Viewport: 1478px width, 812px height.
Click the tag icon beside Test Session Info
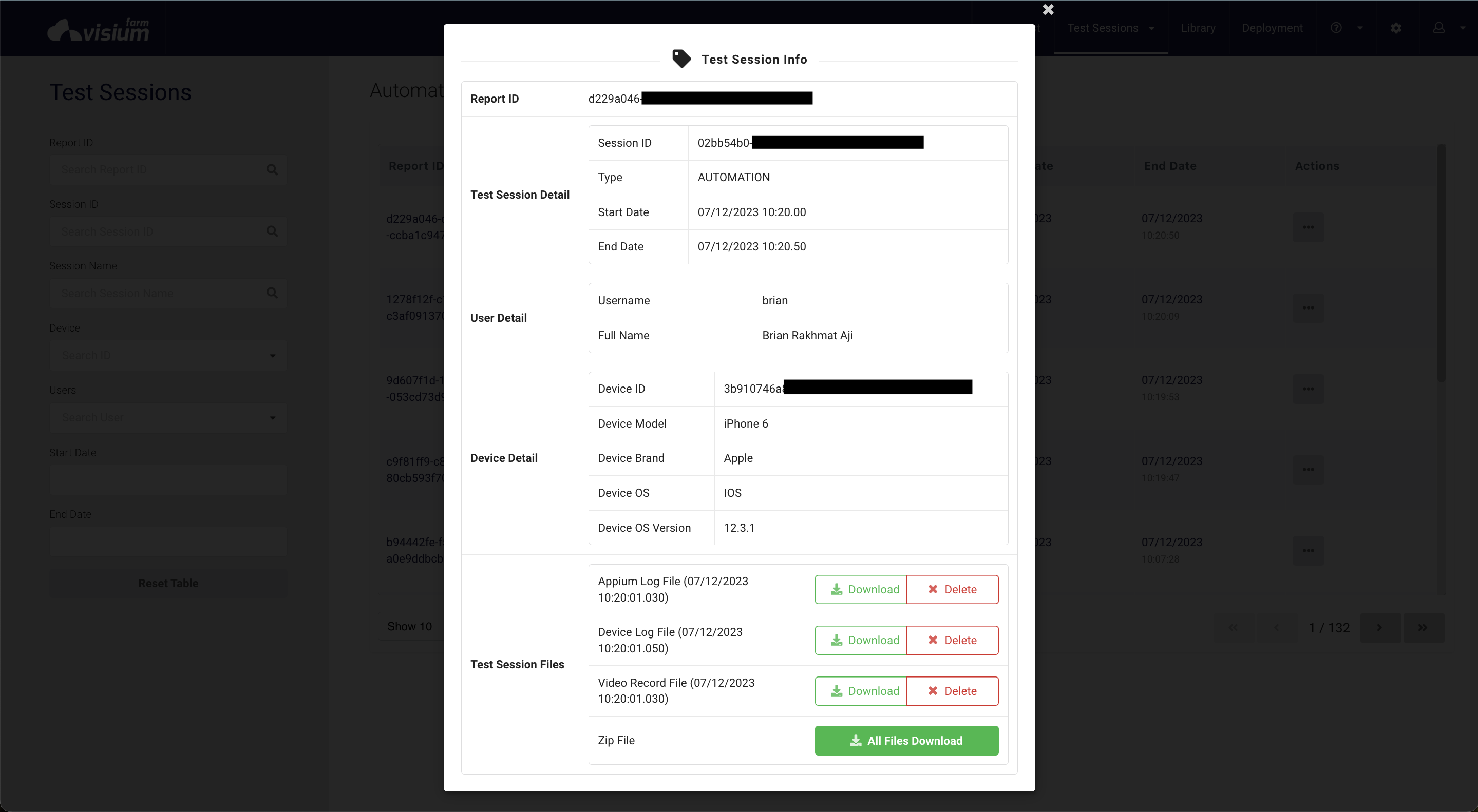(681, 59)
